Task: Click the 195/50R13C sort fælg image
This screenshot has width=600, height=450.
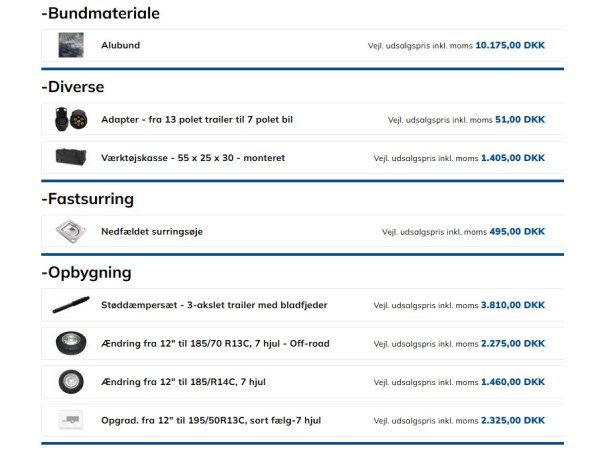Action: (71, 420)
